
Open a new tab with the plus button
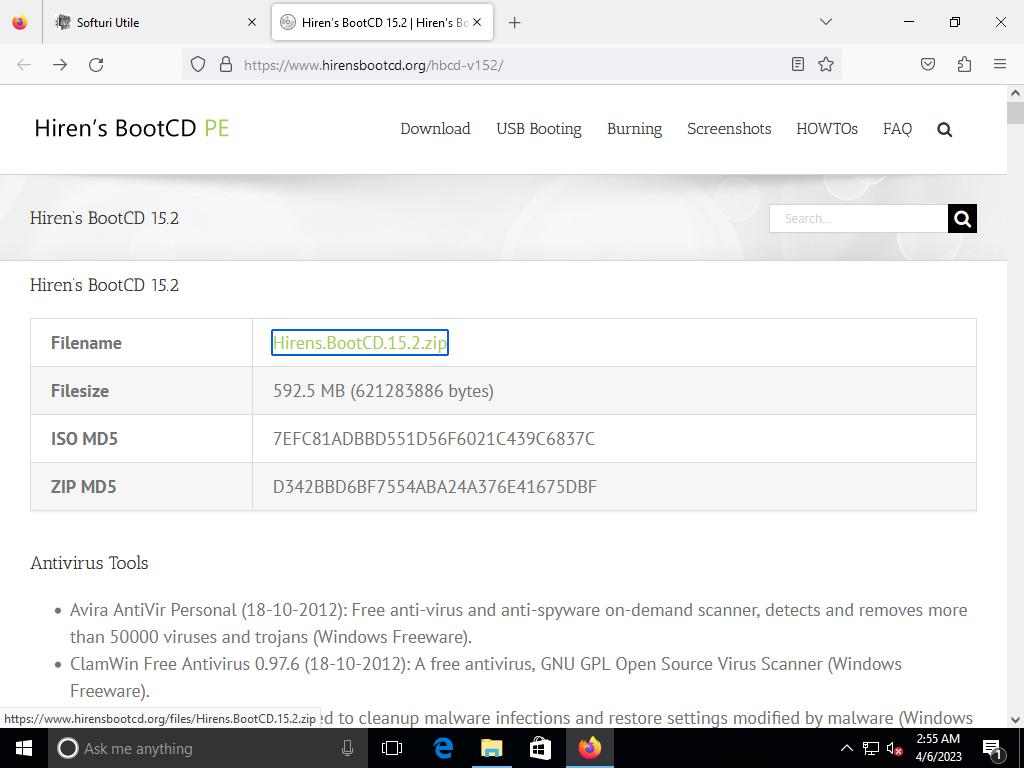coord(514,22)
